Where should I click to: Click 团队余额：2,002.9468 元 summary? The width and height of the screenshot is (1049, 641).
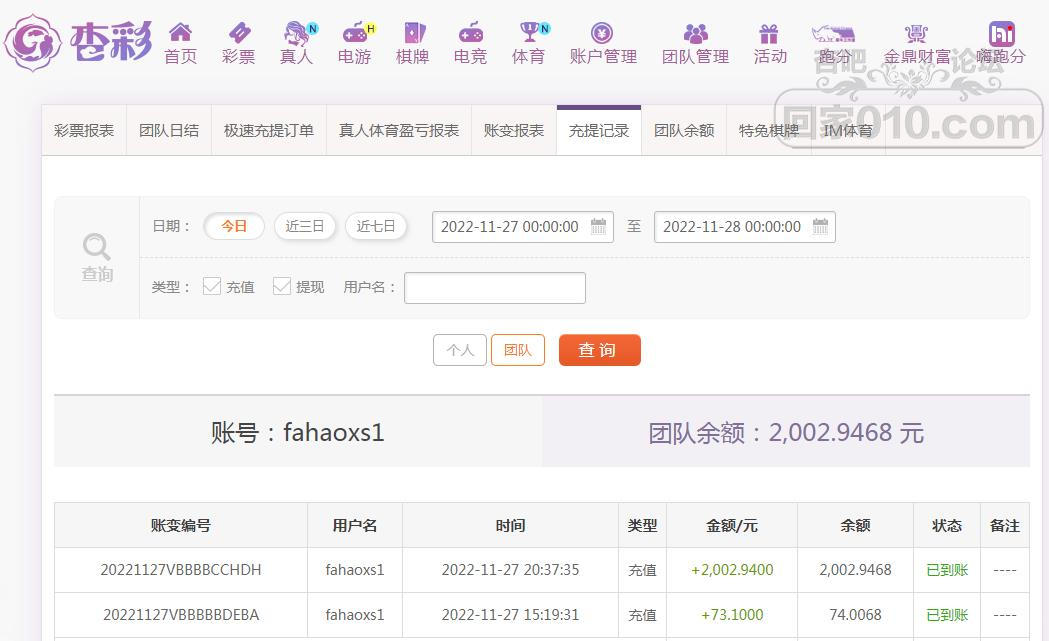click(786, 433)
